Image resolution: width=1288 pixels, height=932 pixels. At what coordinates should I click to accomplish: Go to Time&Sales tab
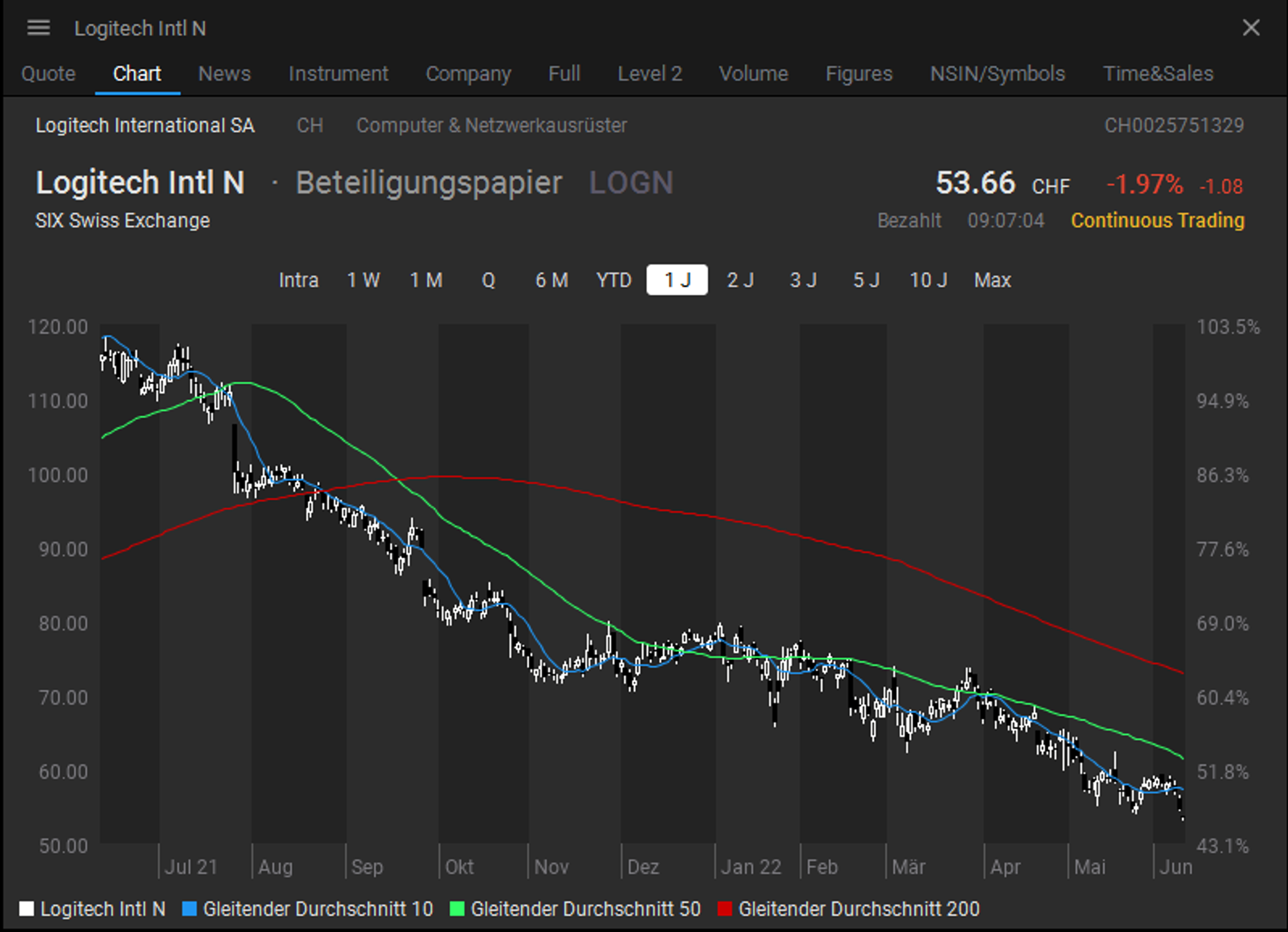[1158, 74]
